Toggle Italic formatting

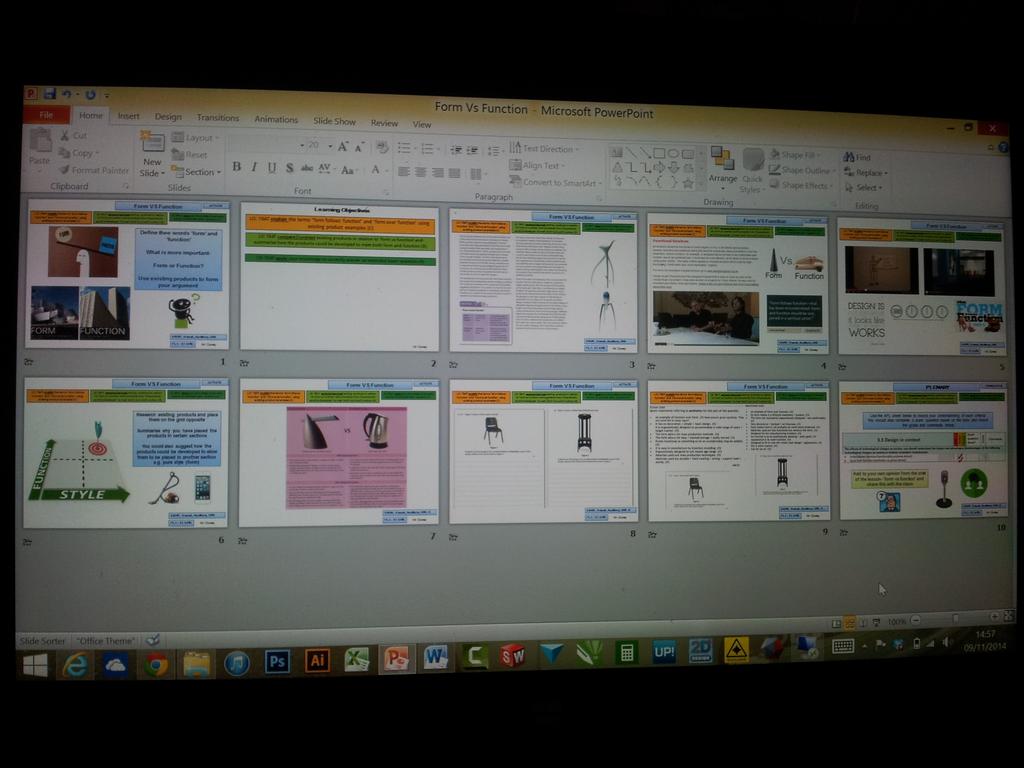click(x=254, y=167)
